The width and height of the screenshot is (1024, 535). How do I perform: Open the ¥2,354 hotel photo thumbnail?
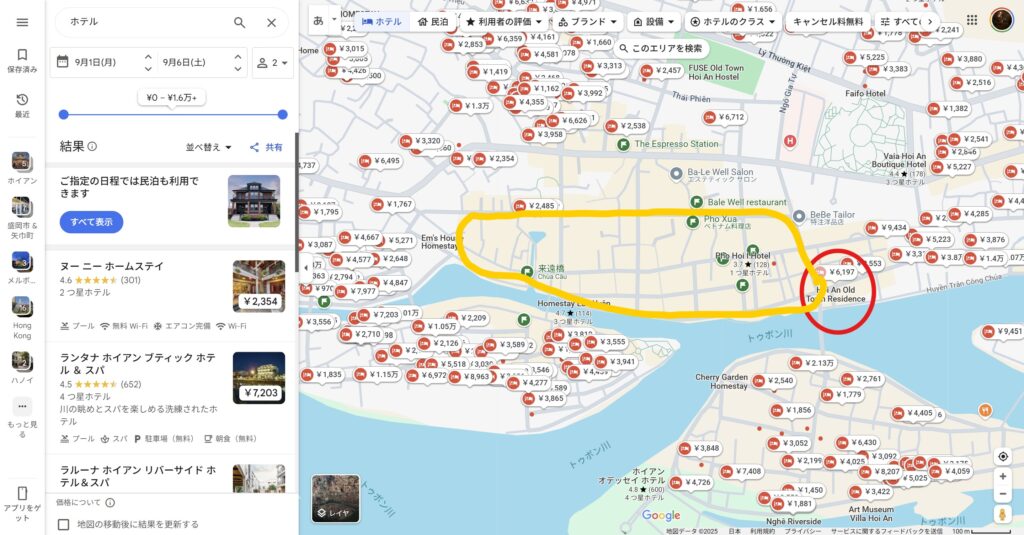[259, 286]
